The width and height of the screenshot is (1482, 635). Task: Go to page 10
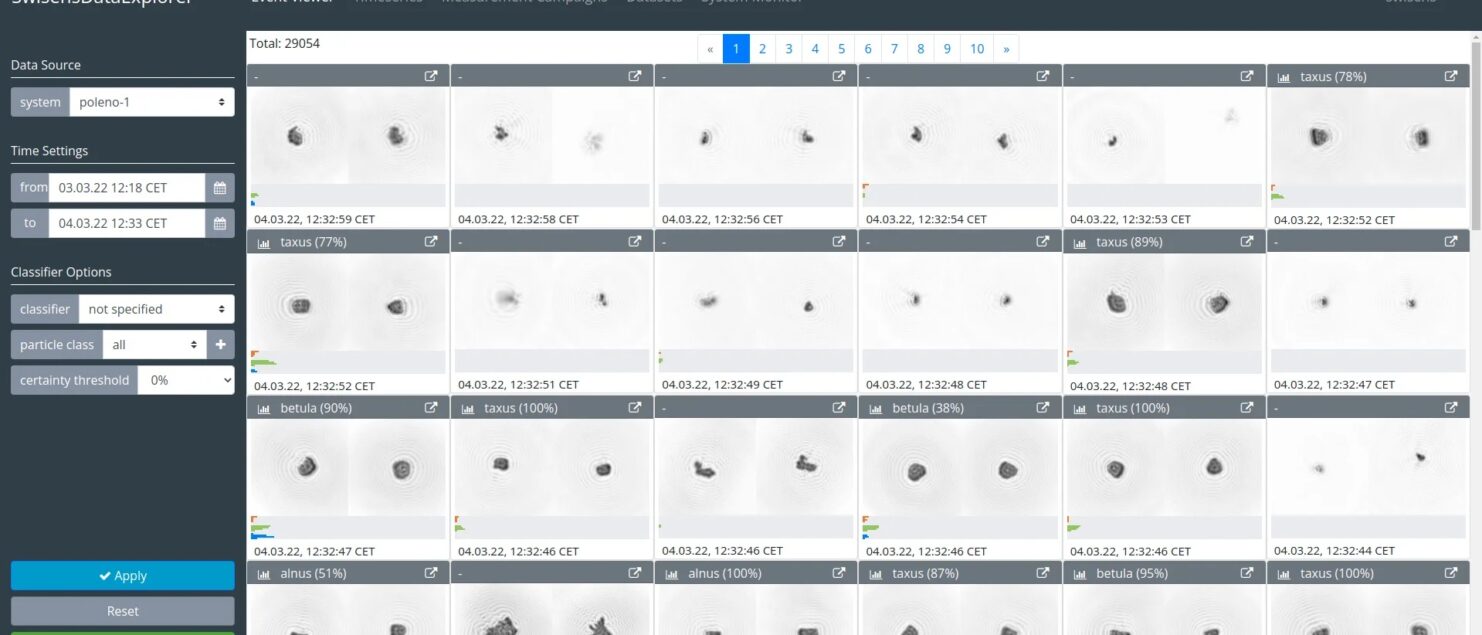pyautogui.click(x=977, y=49)
